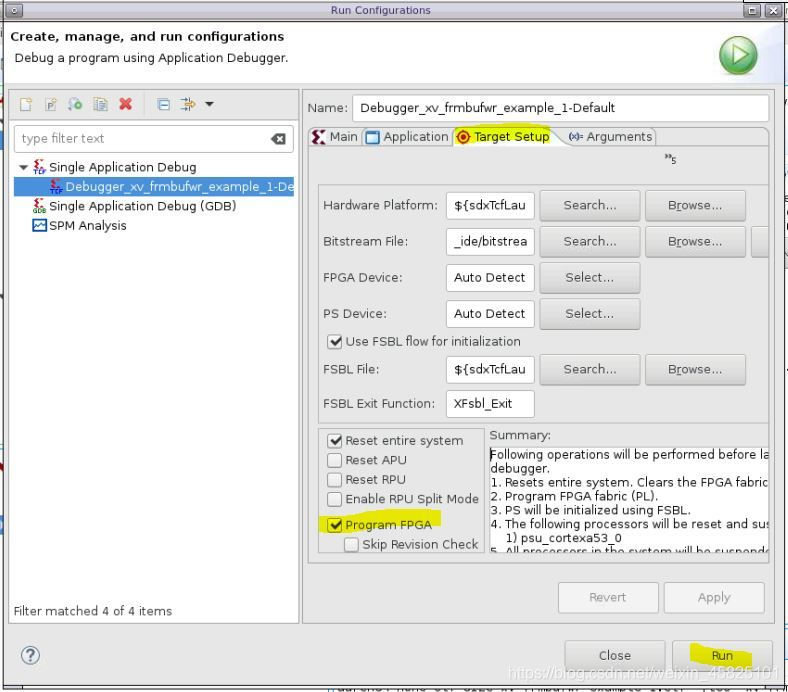Click the PS Device Auto Detect field
788x692 pixels.
click(x=490, y=314)
